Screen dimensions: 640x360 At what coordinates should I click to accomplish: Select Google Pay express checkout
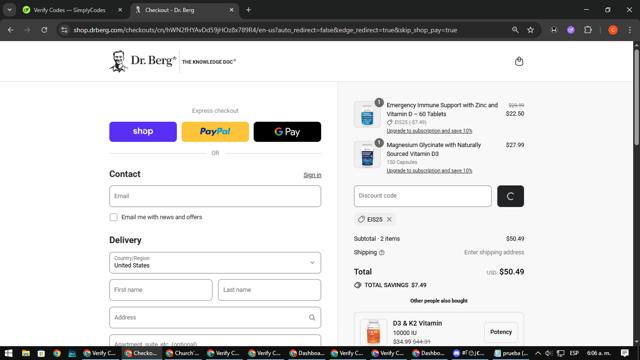coord(287,132)
